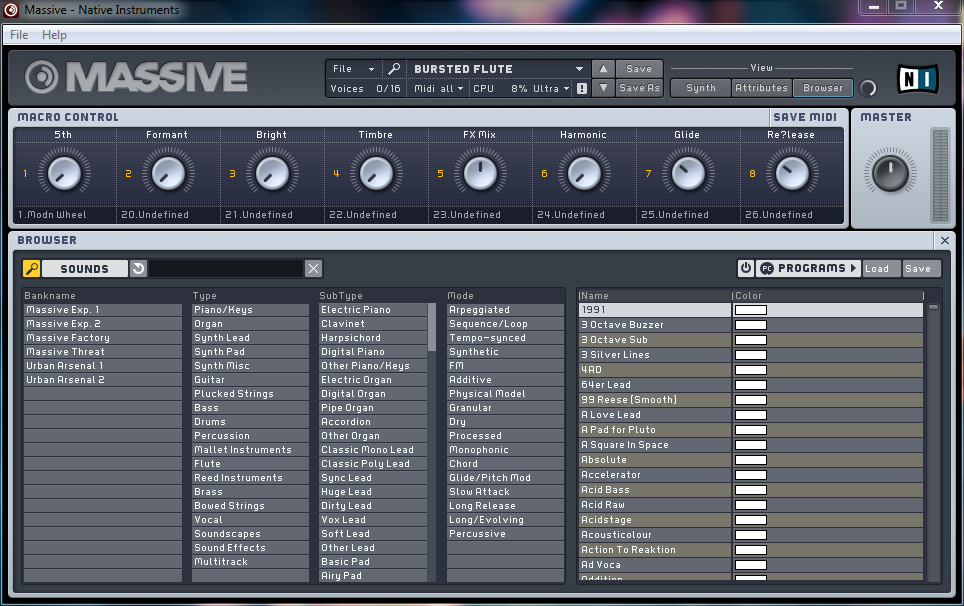Click the Native Instruments NI logo
The width and height of the screenshot is (964, 606).
[x=918, y=79]
